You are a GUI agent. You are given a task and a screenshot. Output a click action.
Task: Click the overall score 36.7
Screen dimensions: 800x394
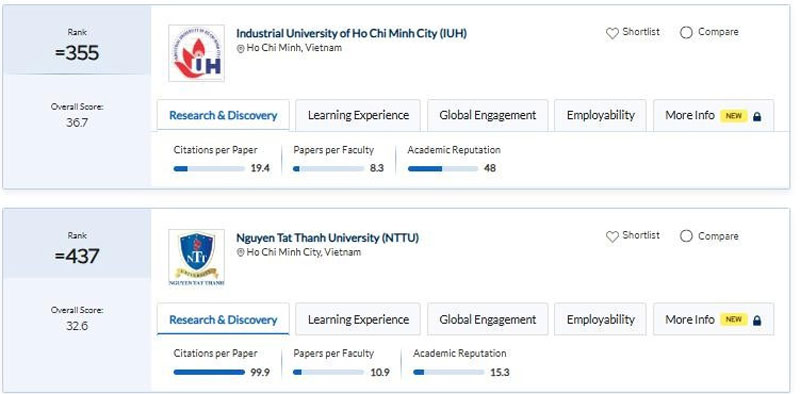click(77, 123)
